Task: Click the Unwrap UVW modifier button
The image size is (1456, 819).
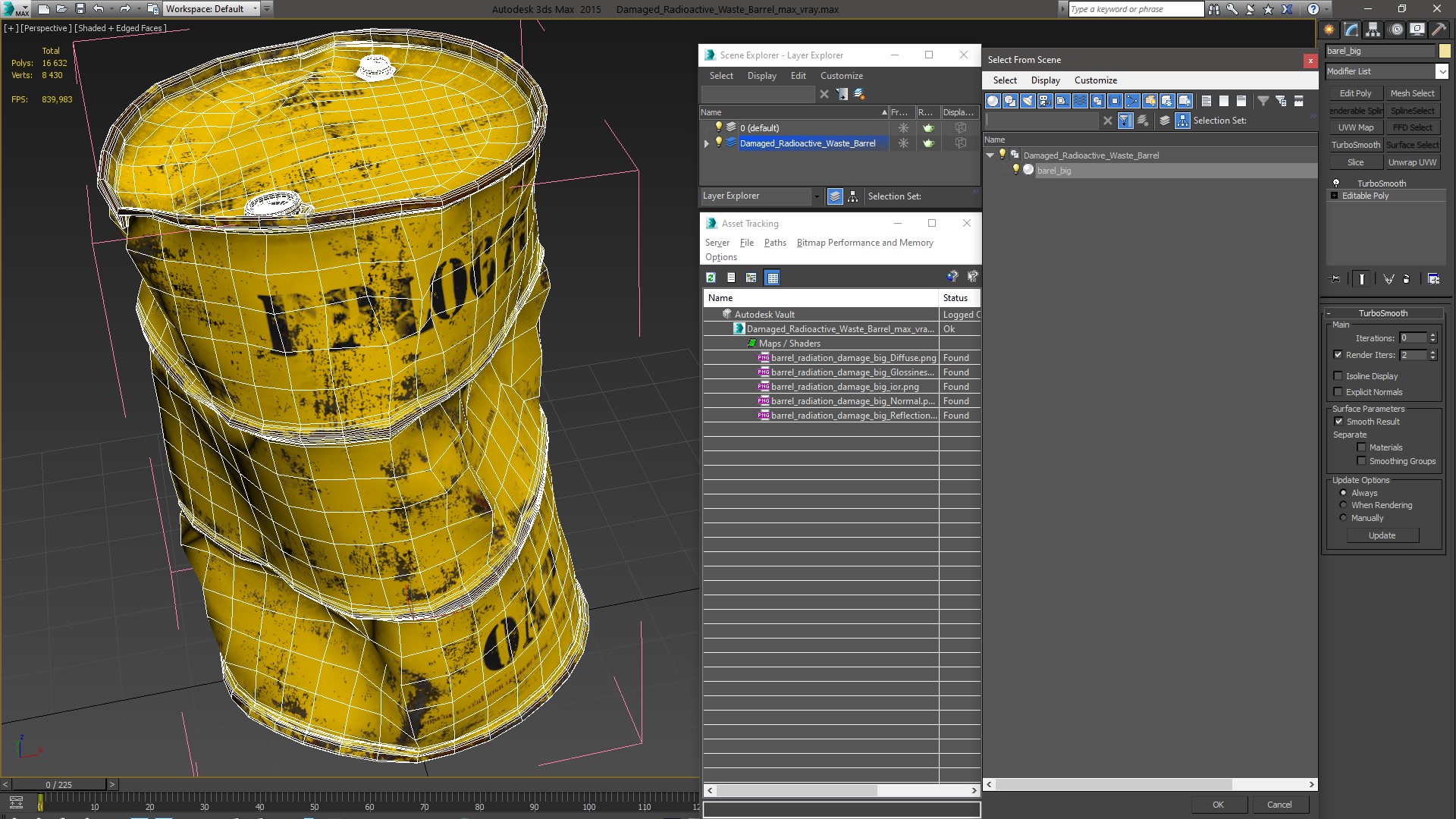Action: [1412, 162]
